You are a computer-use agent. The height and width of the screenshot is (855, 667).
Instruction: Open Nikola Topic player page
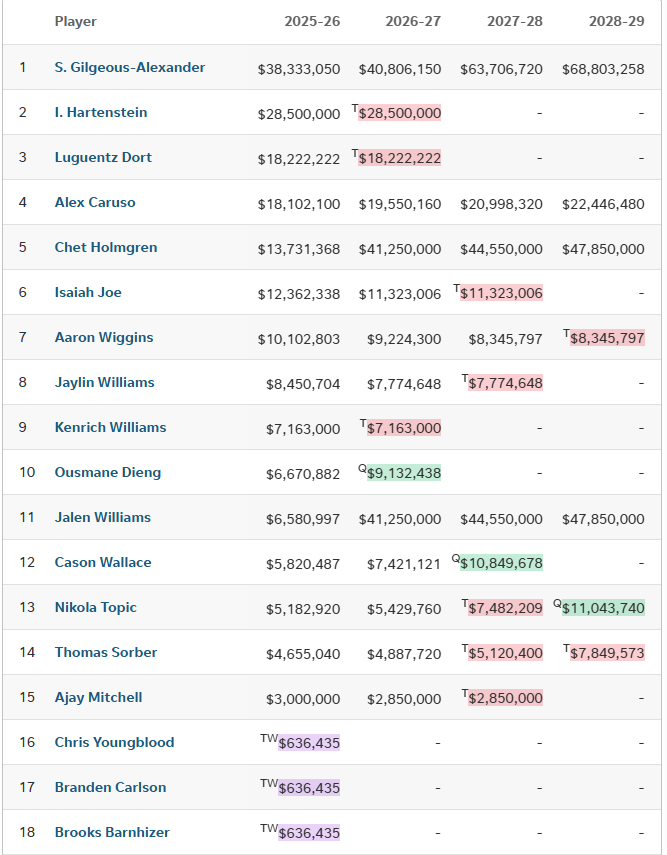pyautogui.click(x=95, y=608)
